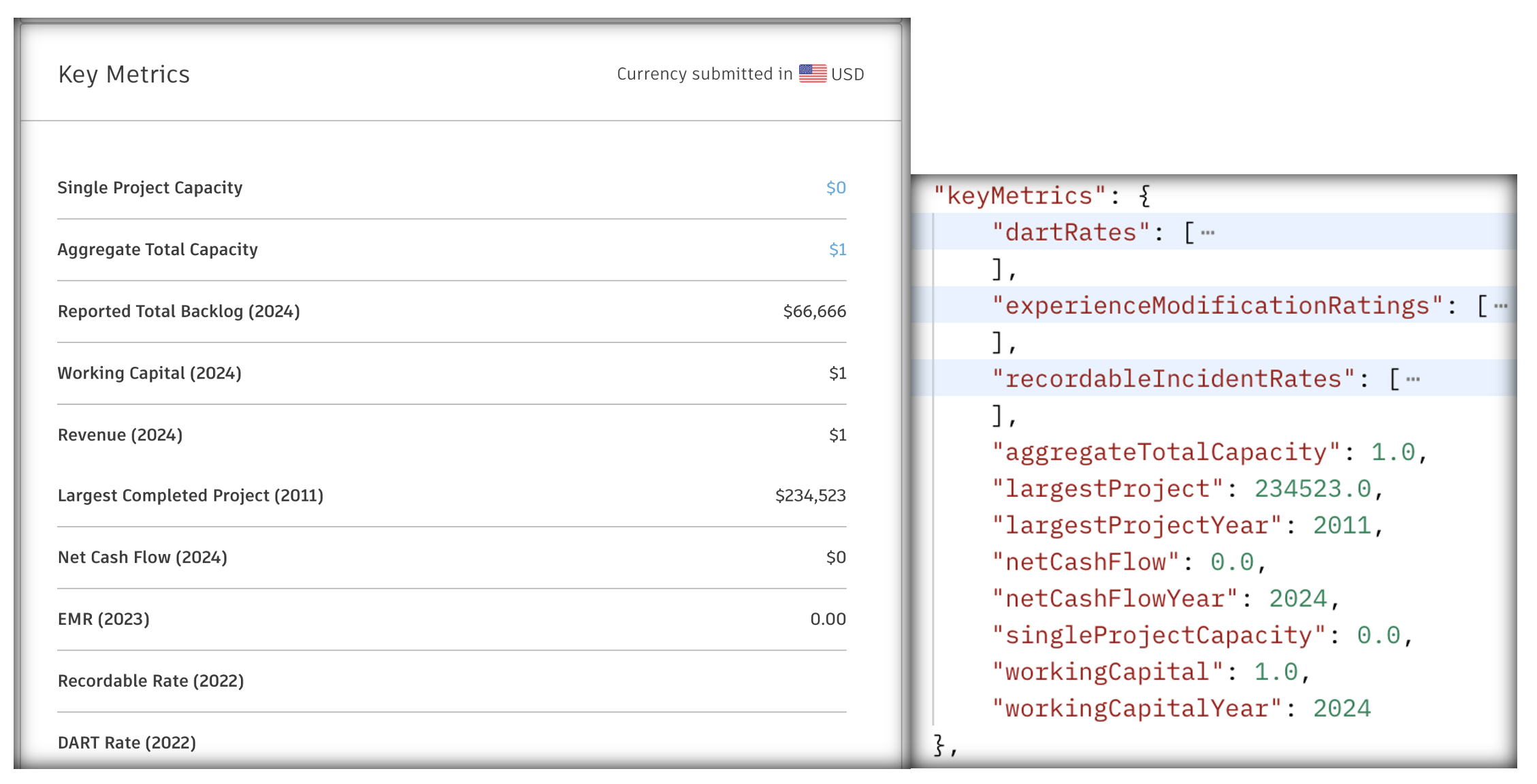The image size is (1537, 784).
Task: Select the EMR 0.00 value
Action: tap(828, 619)
